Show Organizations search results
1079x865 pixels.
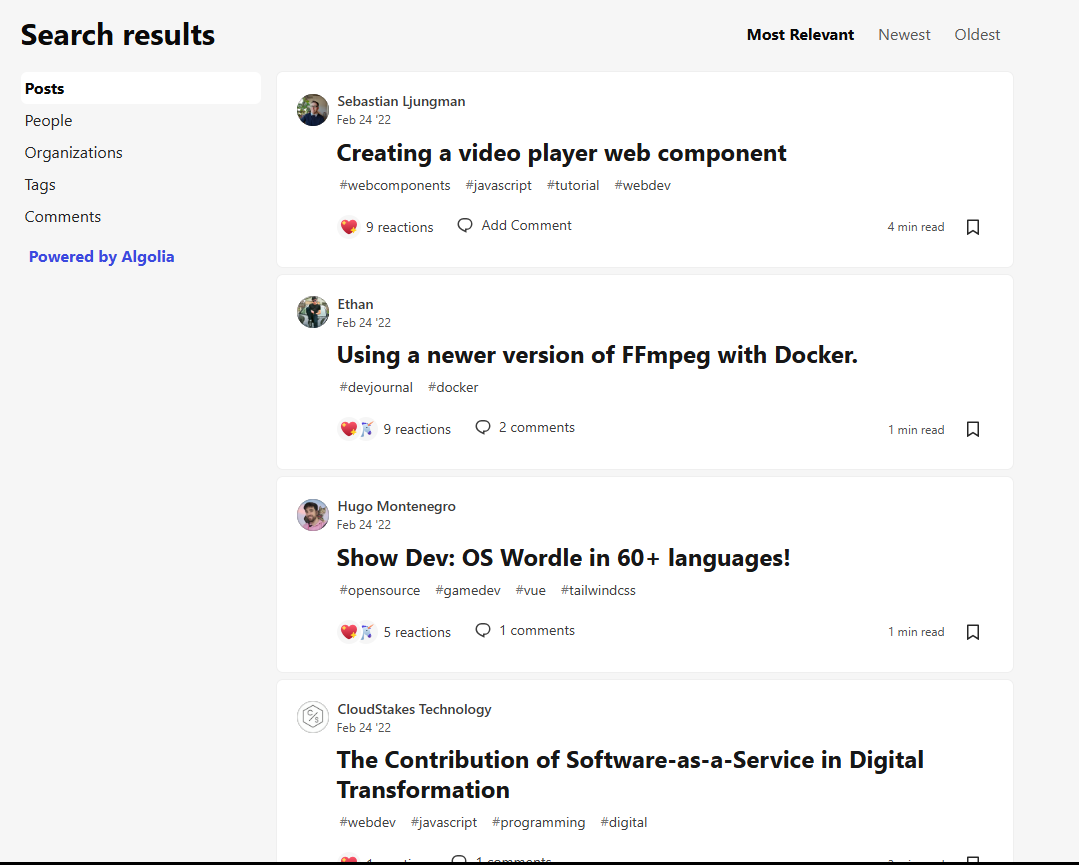tap(74, 153)
